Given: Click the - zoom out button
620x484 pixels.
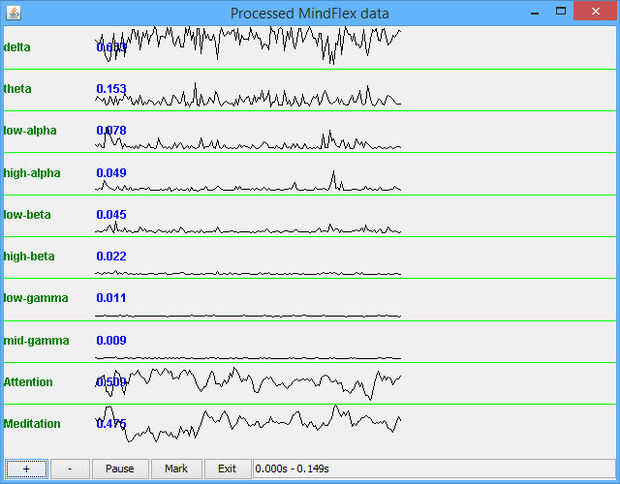Looking at the screenshot, I should pyautogui.click(x=70, y=469).
